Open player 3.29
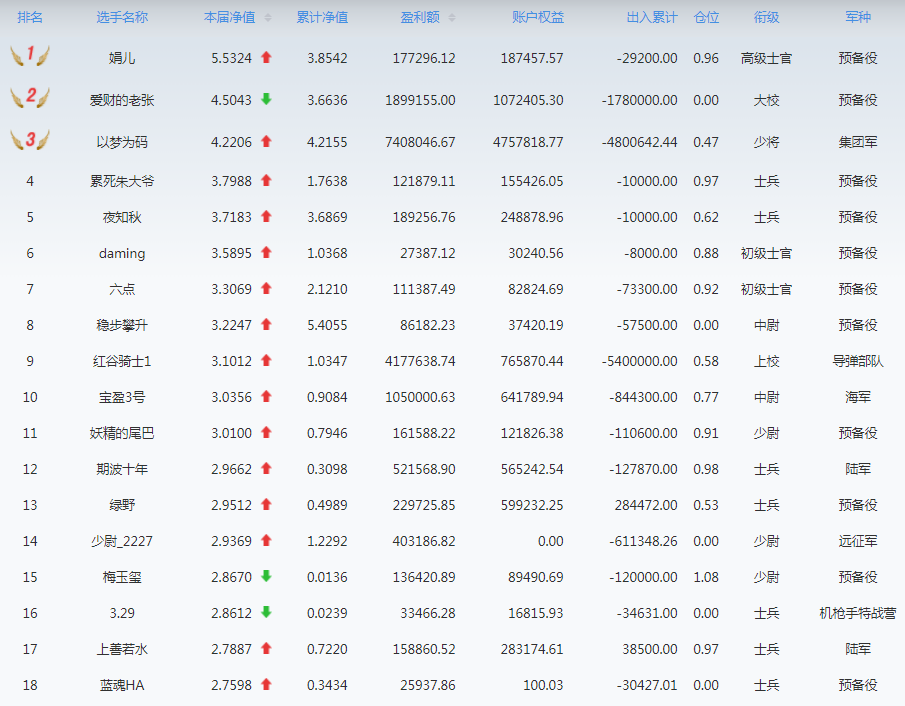 point(122,613)
